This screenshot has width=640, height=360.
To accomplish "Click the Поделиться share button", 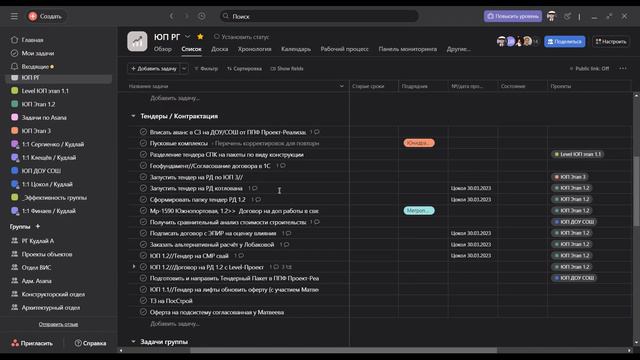I will (564, 42).
